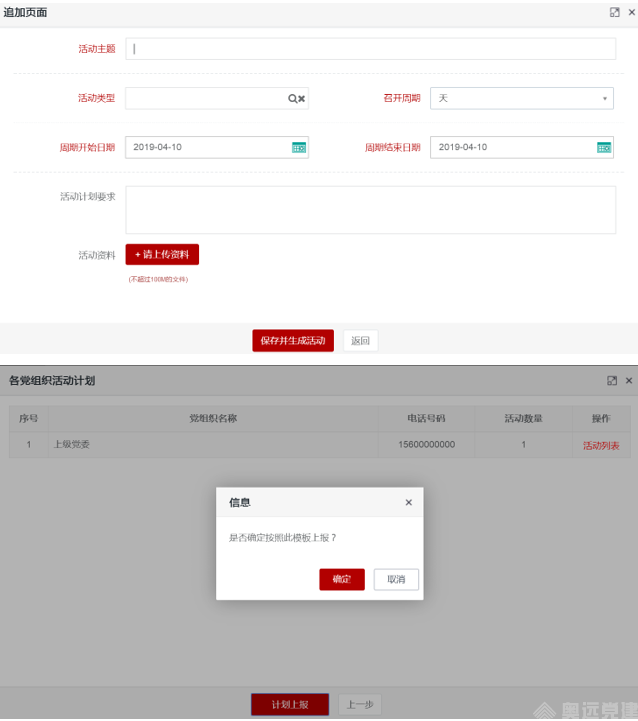The image size is (638, 721).
Task: Close the 各党组织活动计划 window
Action: pos(629,381)
